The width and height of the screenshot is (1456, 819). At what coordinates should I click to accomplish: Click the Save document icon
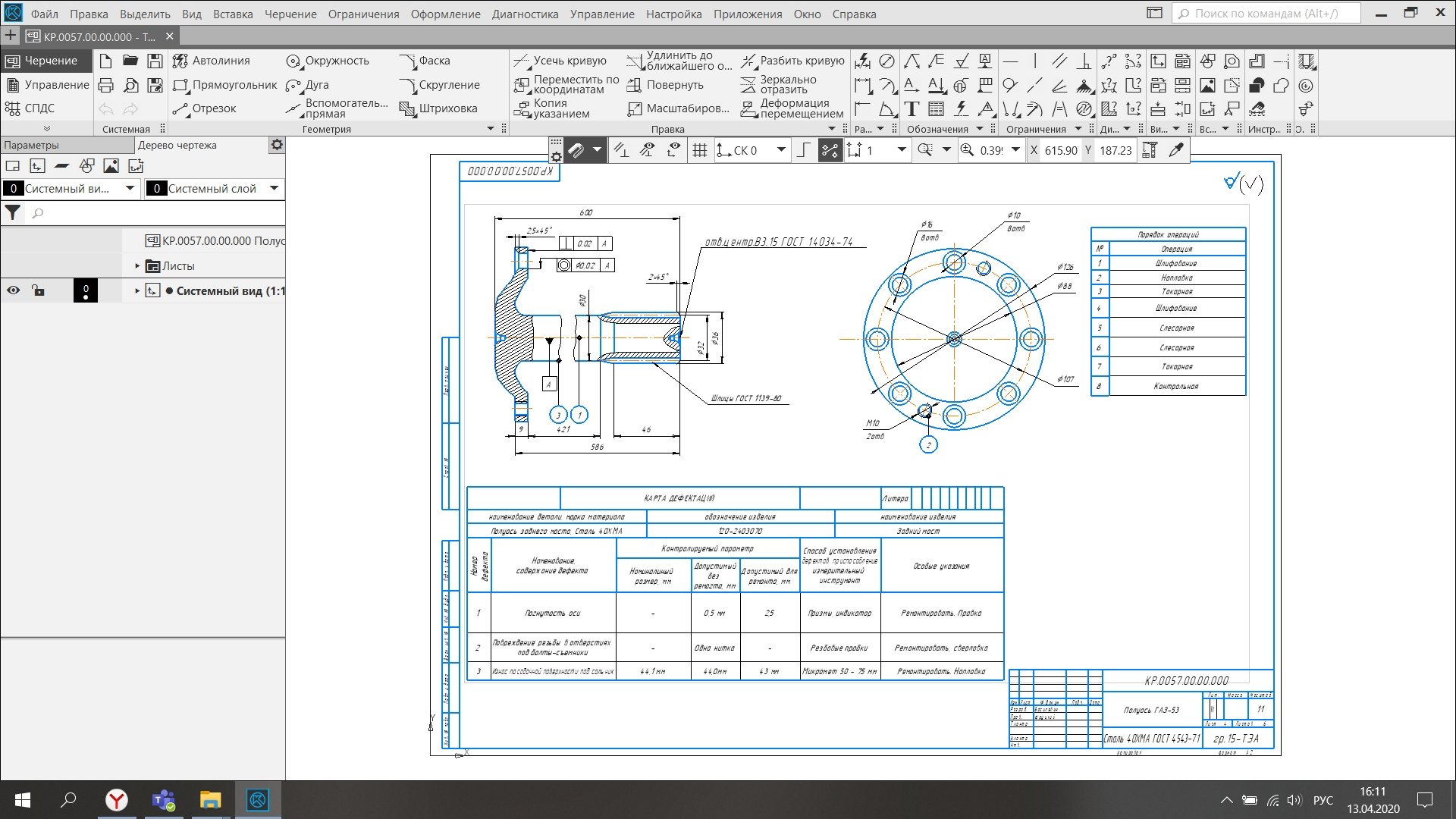[155, 61]
